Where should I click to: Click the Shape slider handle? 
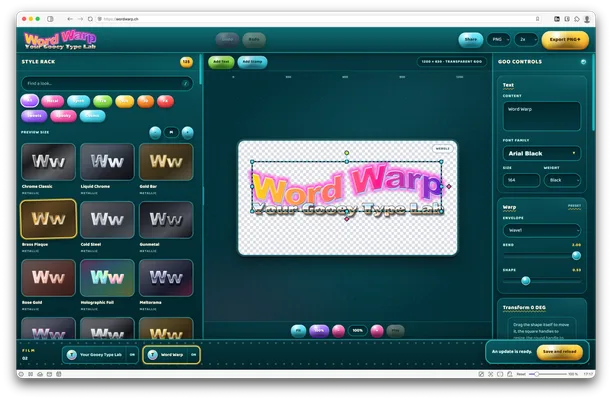pyautogui.click(x=526, y=281)
